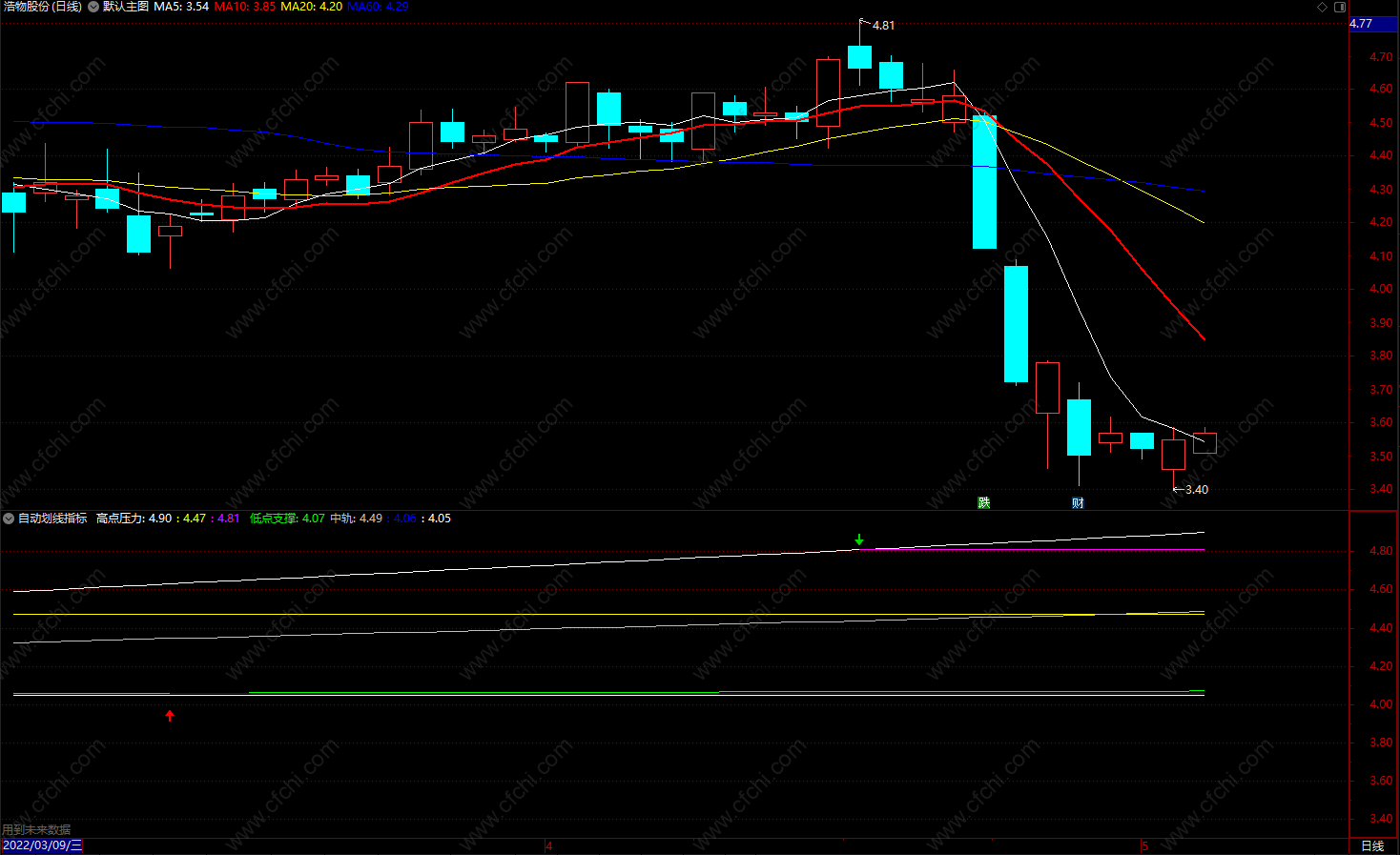1400x855 pixels.
Task: Toggle the side panel layout icon
Action: [1339, 7]
